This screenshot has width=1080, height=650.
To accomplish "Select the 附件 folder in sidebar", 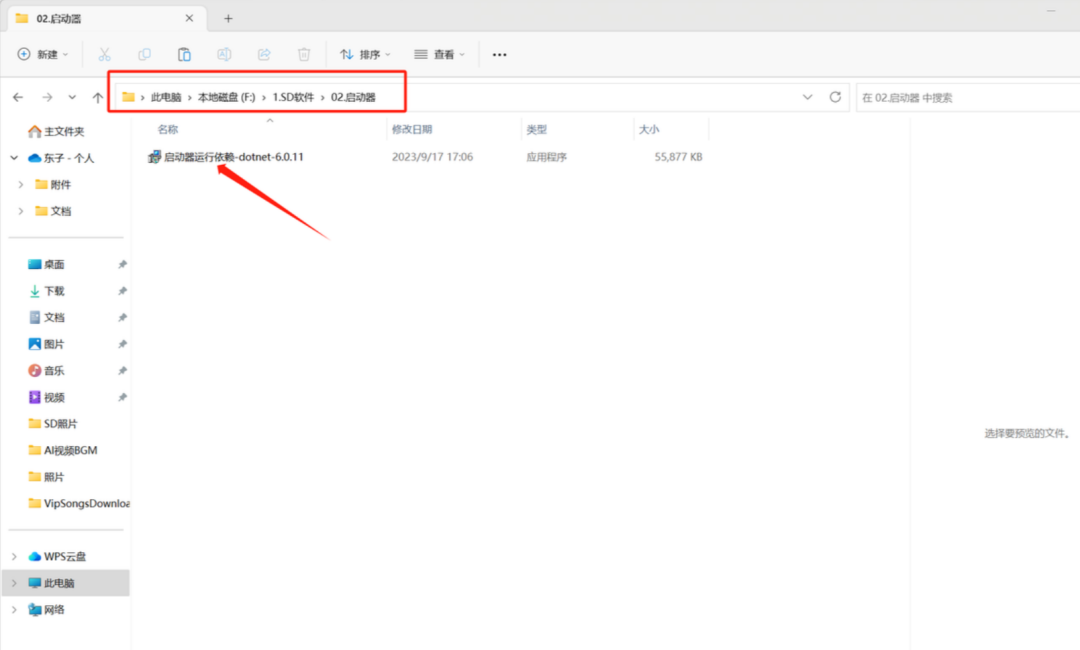I will pos(60,185).
